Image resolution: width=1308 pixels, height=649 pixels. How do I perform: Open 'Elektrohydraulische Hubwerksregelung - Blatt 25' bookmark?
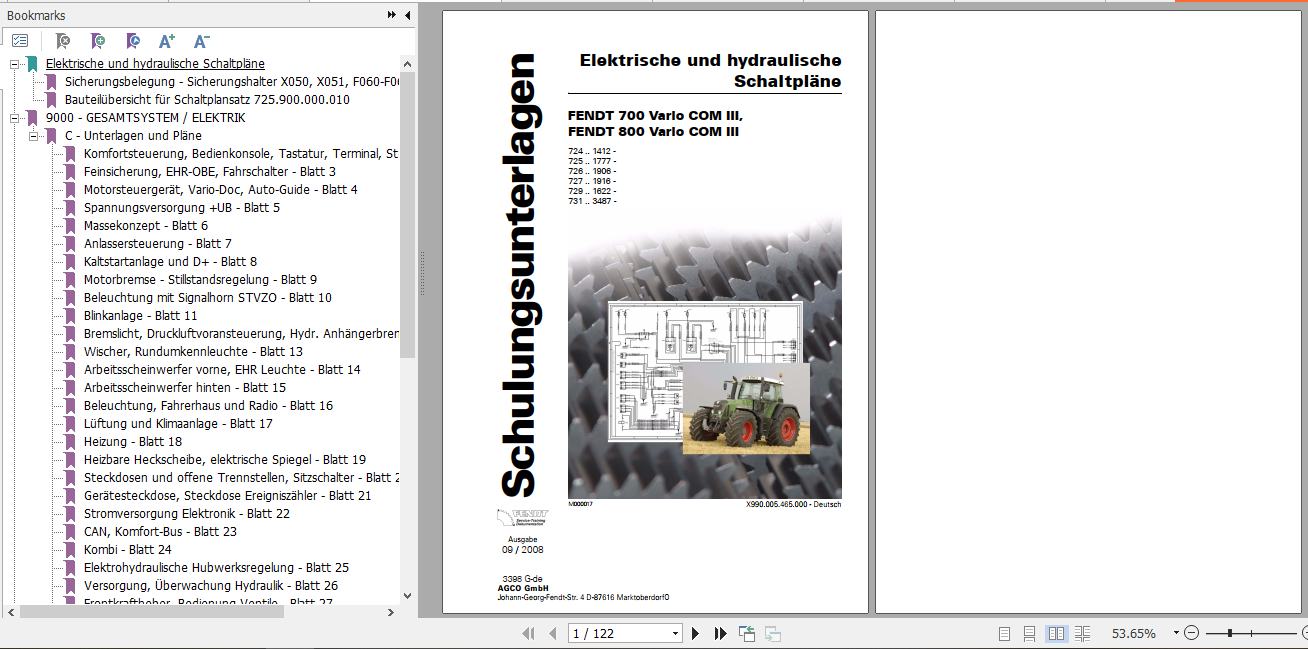click(216, 568)
